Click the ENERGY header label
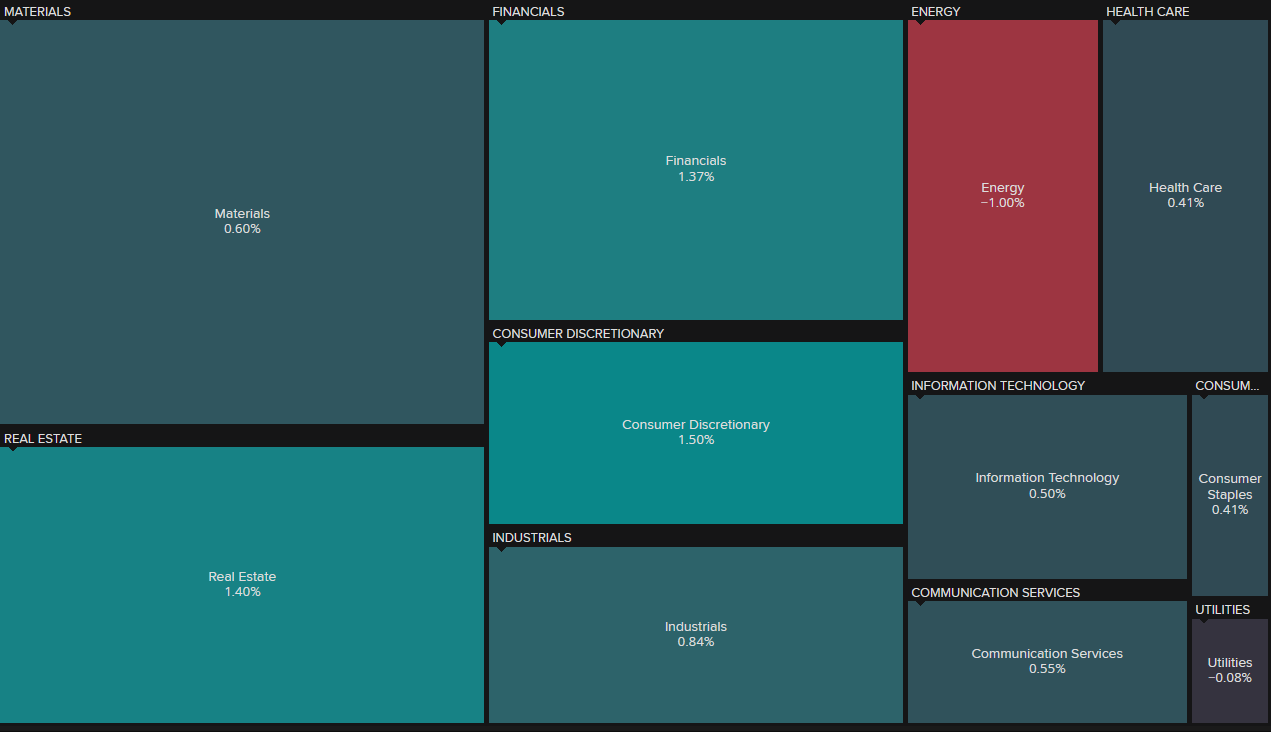Screen dimensions: 1271x732 point(935,11)
